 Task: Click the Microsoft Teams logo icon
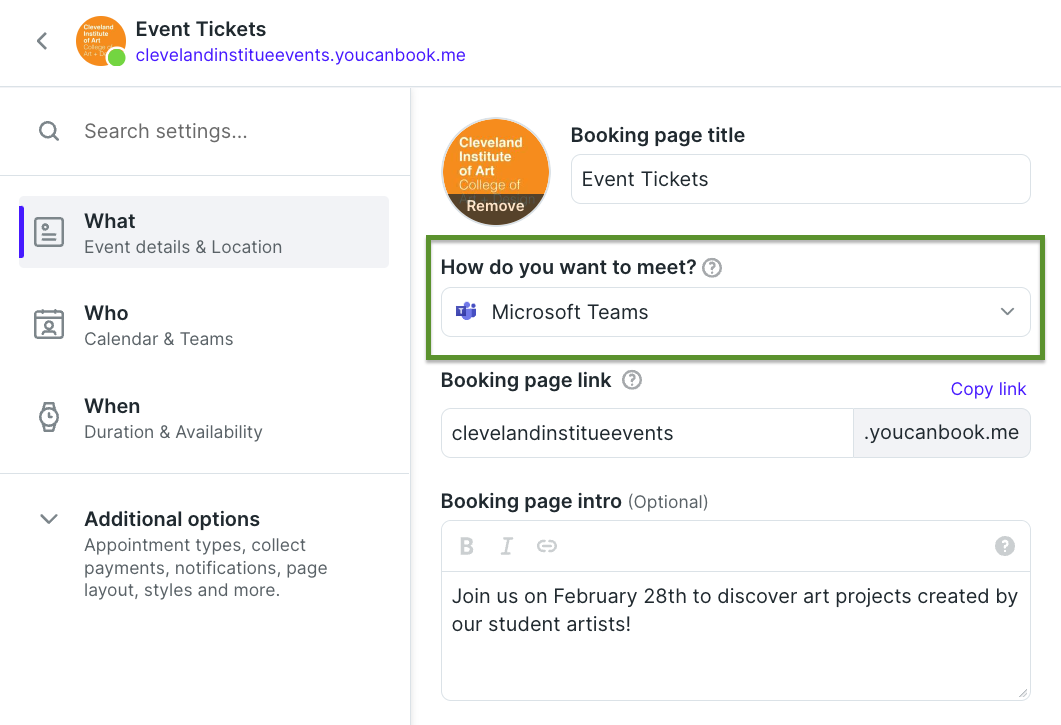coord(466,311)
